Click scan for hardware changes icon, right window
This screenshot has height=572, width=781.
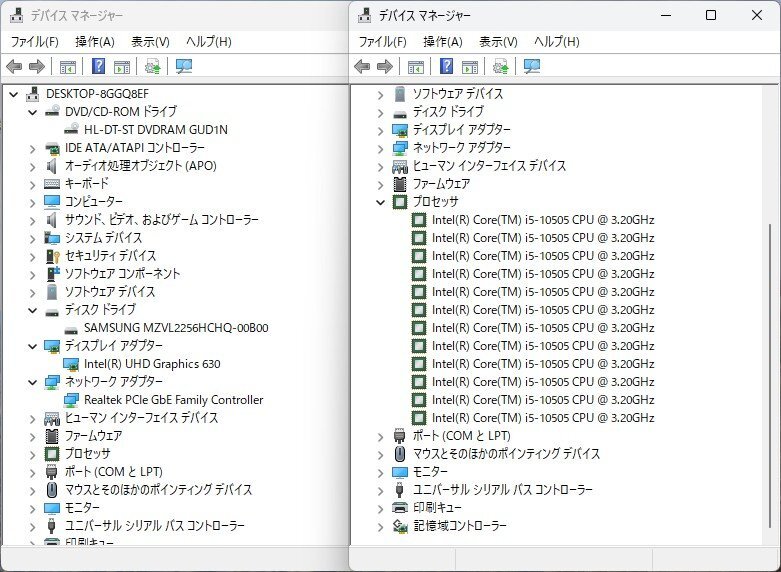[532, 66]
